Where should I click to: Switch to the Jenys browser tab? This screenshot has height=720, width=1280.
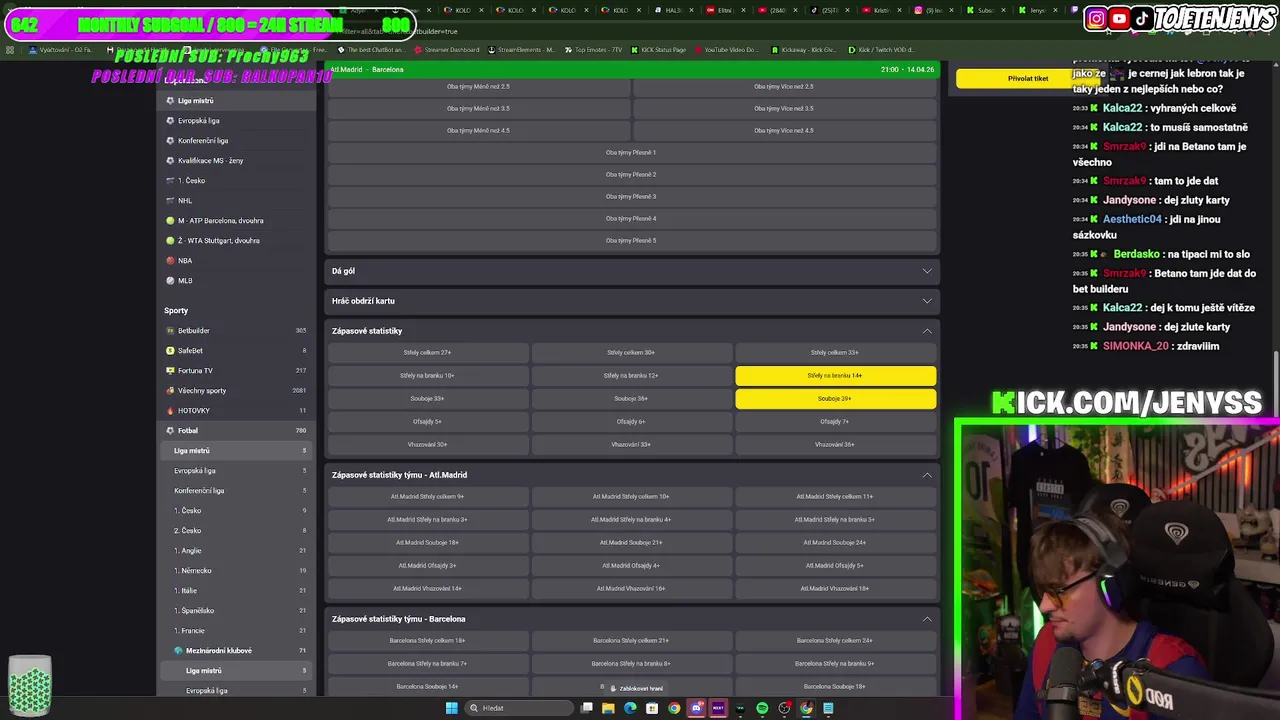coord(1037,10)
